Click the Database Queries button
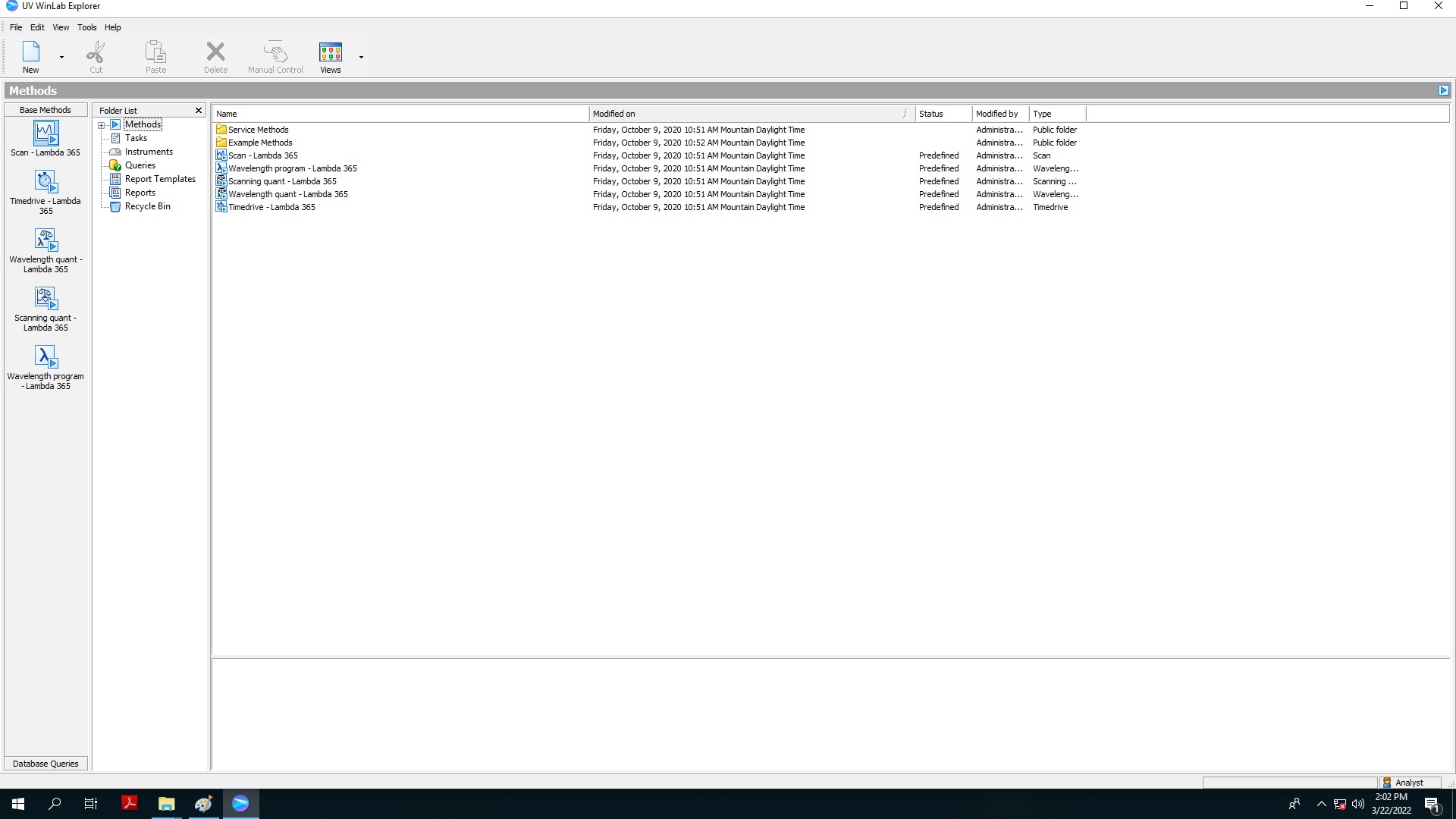The height and width of the screenshot is (819, 1456). [x=45, y=764]
